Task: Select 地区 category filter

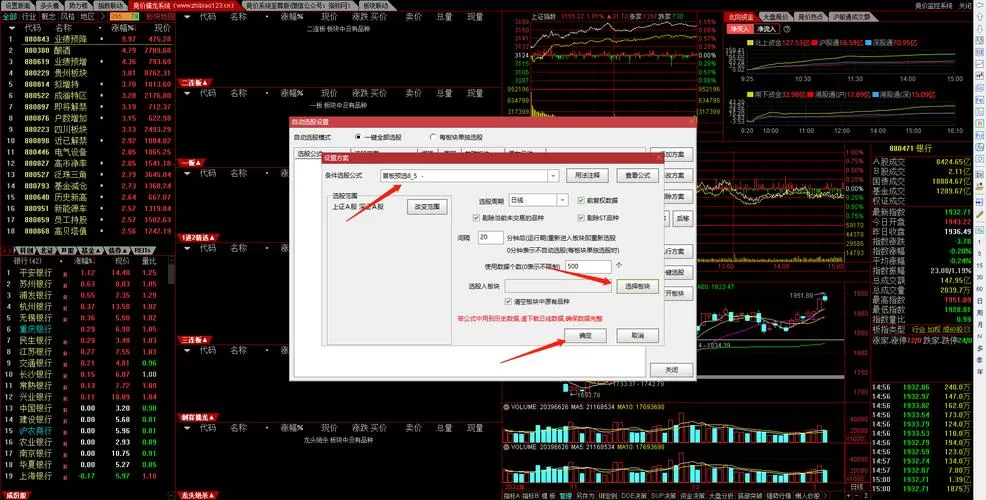Action: [x=87, y=16]
